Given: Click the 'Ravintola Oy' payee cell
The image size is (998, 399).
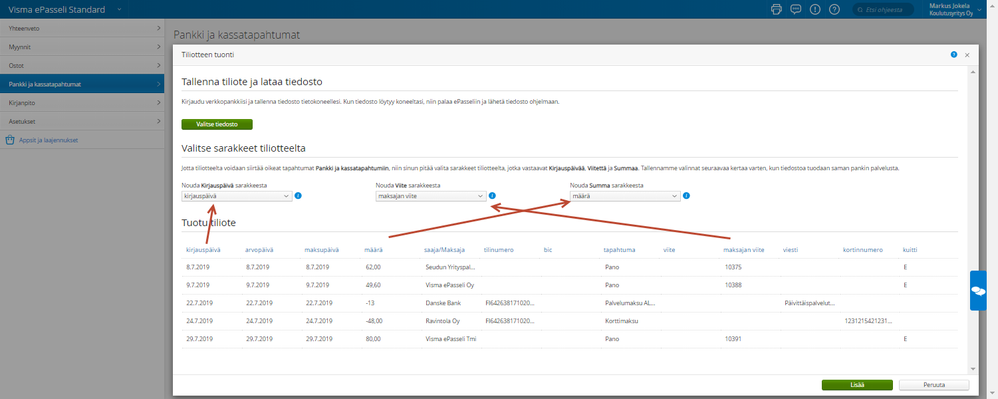Looking at the screenshot, I should pos(441,321).
